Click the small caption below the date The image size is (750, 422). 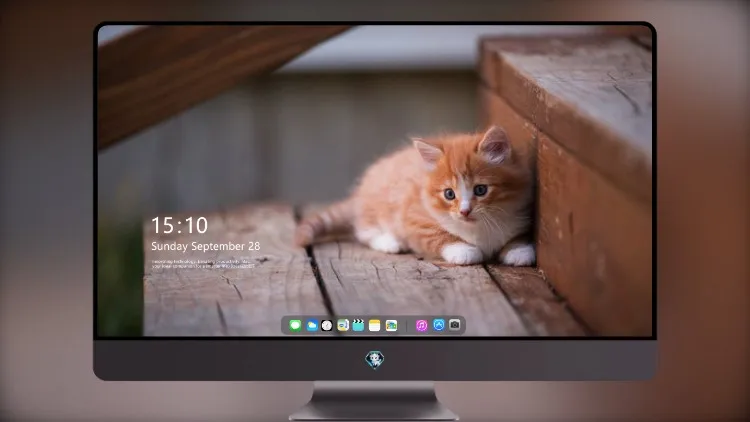pyautogui.click(x=203, y=264)
